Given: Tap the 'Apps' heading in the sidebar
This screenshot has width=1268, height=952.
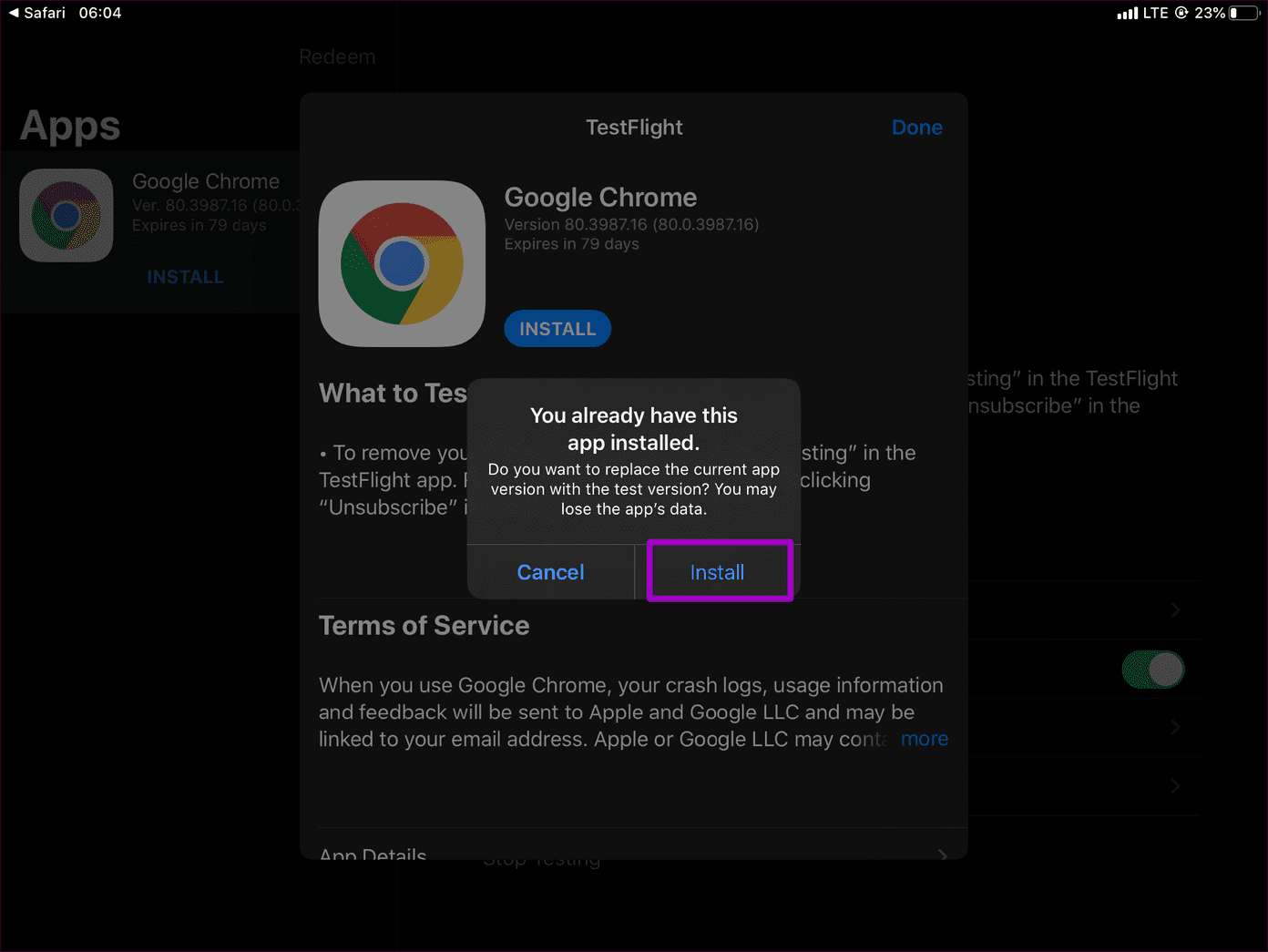Looking at the screenshot, I should (70, 126).
